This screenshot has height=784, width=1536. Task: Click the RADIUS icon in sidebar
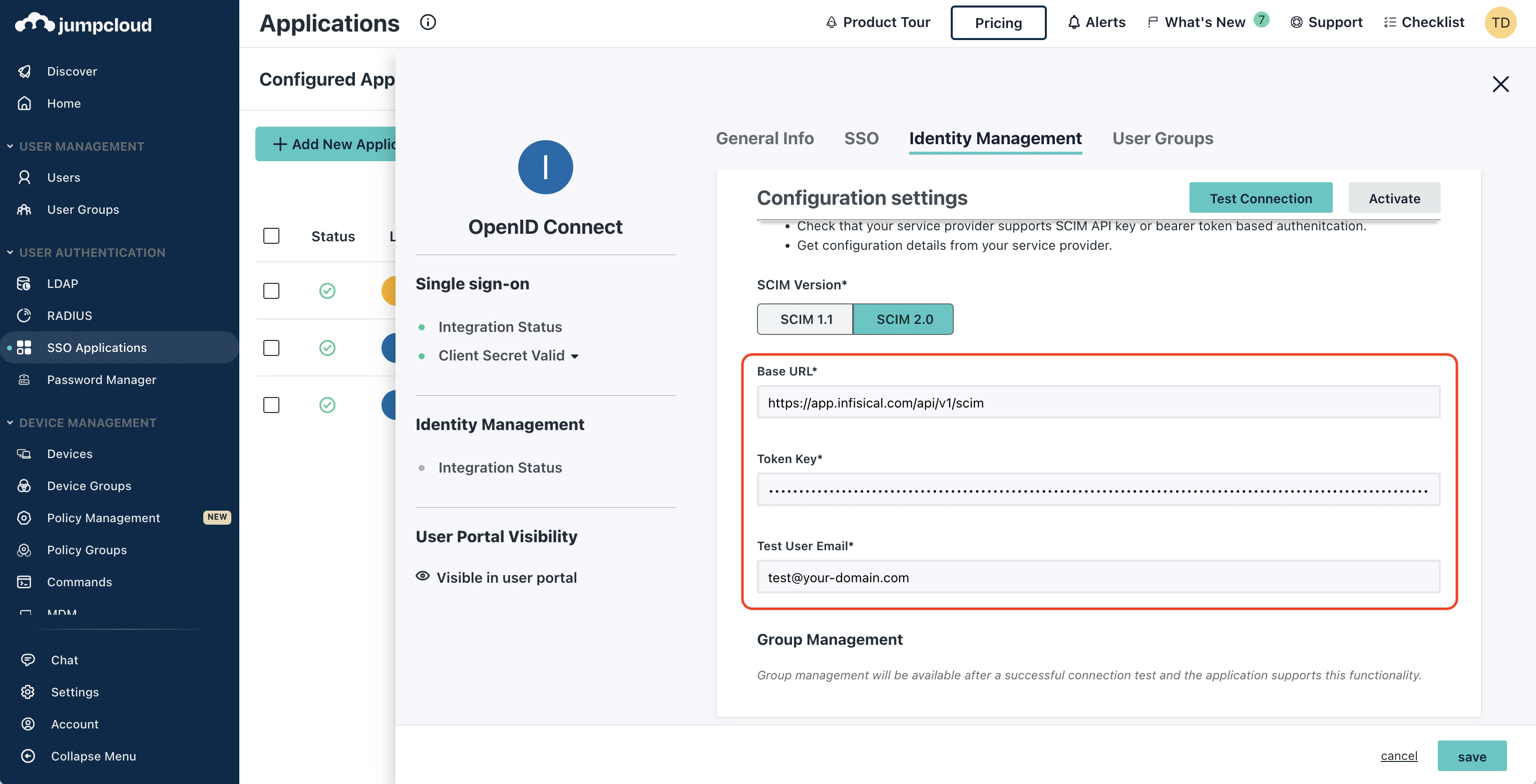[x=25, y=315]
